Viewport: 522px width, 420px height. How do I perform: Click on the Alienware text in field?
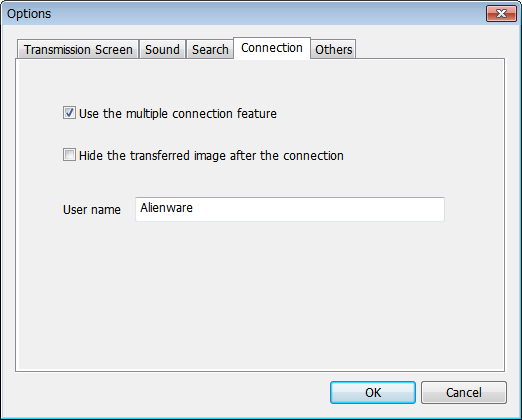pyautogui.click(x=166, y=208)
